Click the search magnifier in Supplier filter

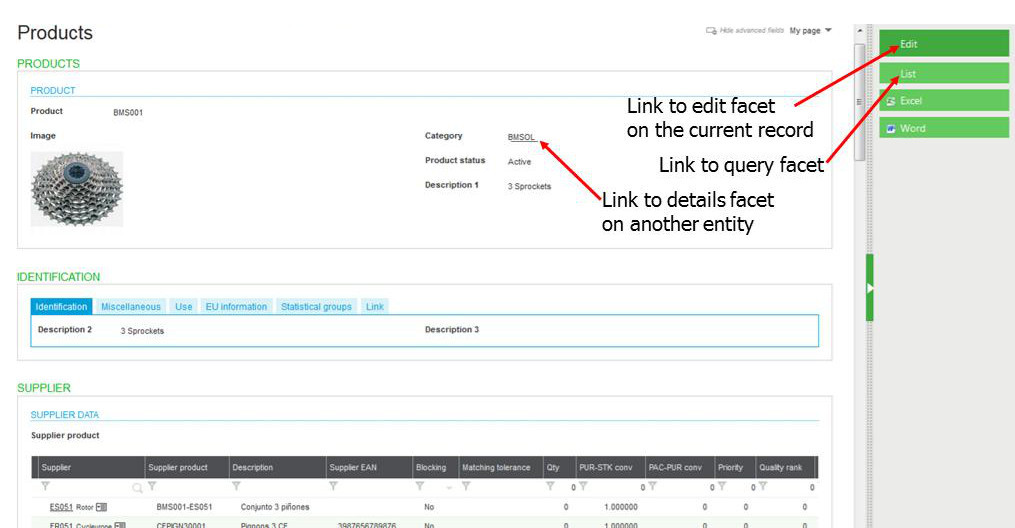(138, 488)
